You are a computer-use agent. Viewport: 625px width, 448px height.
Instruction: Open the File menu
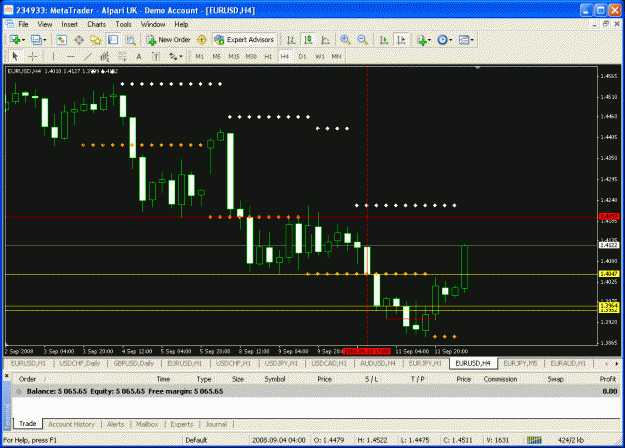(x=24, y=24)
